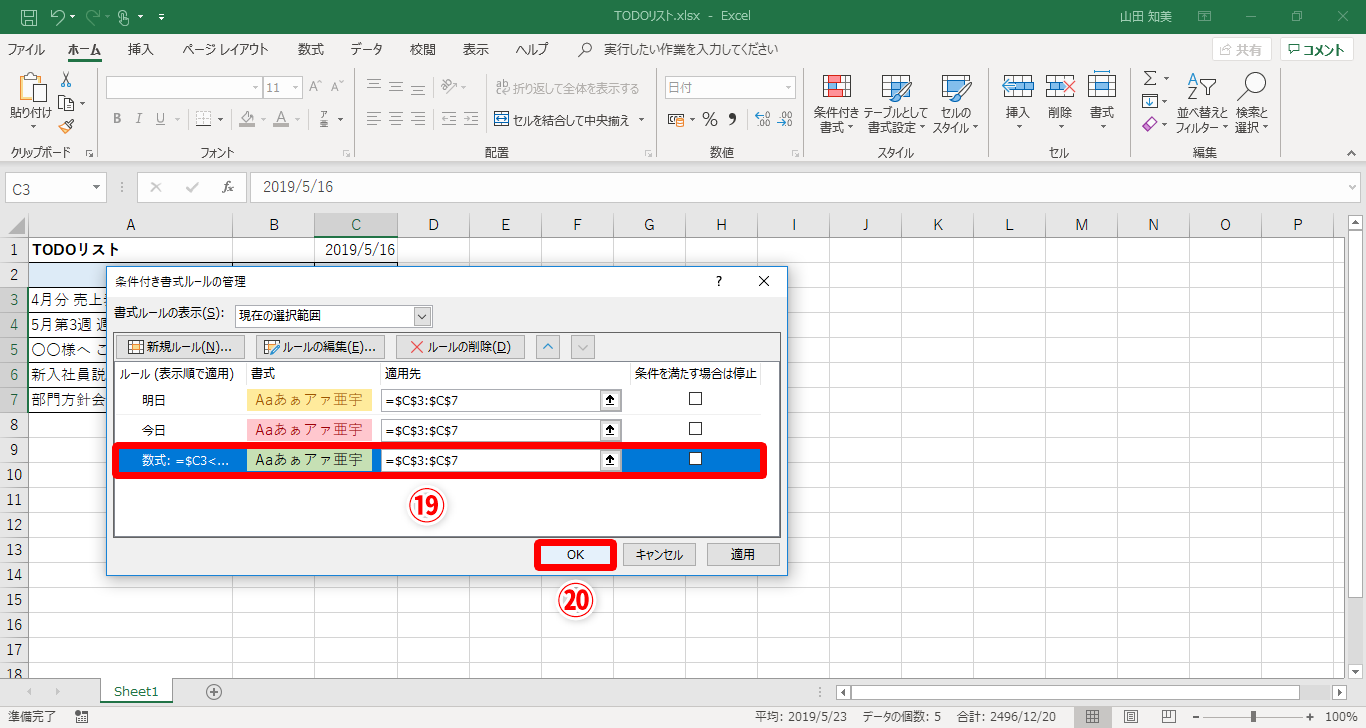This screenshot has height=728, width=1366.
Task: Click the Save icon in the title bar
Action: tap(29, 16)
